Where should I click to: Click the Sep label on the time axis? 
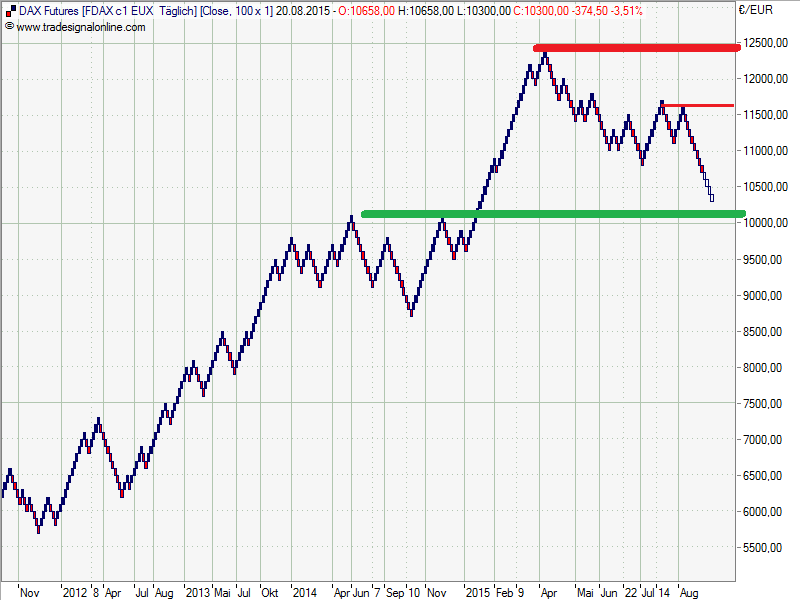(395, 592)
